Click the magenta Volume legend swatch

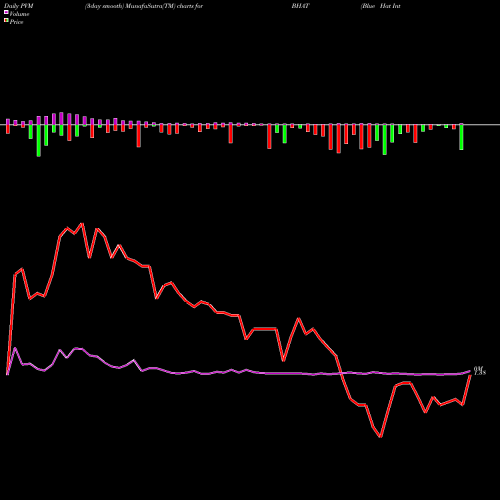tap(6, 13)
